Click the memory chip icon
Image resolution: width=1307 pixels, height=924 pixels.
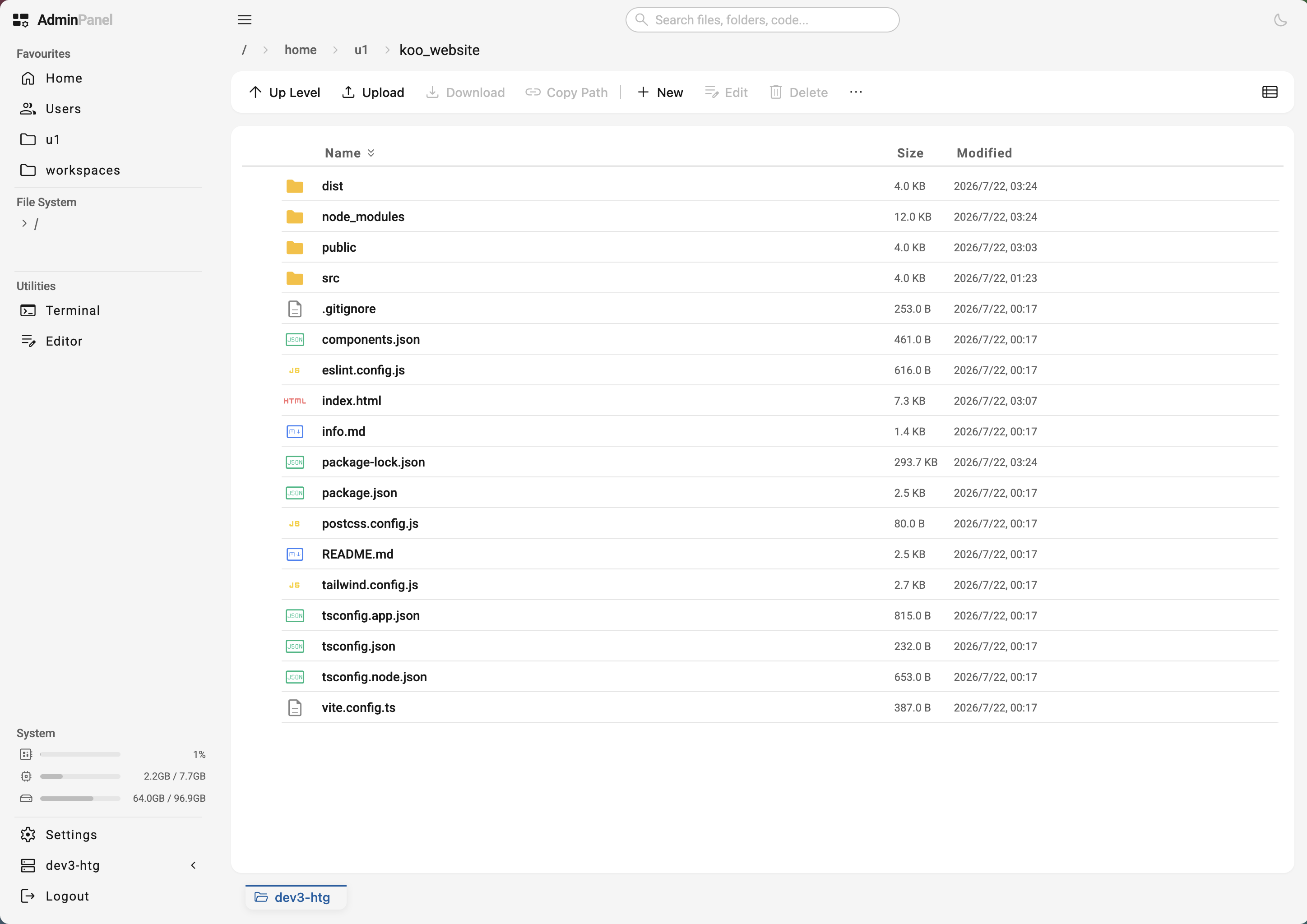[x=26, y=776]
